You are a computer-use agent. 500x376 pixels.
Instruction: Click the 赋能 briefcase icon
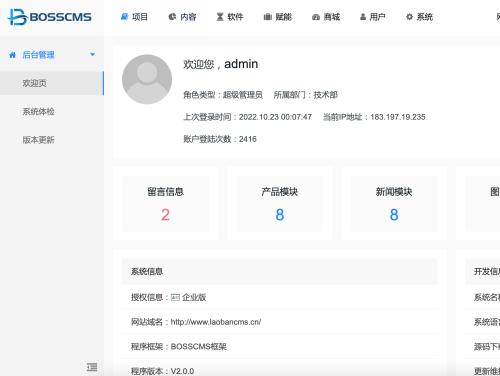268,17
